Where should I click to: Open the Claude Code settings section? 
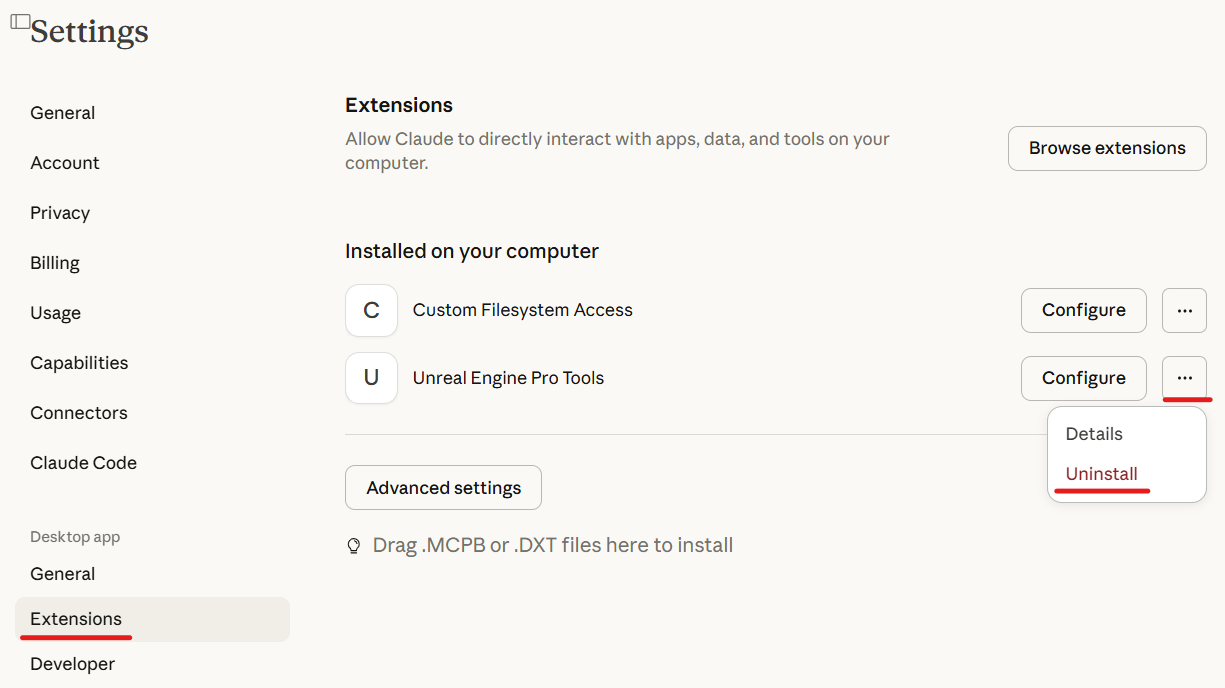click(83, 462)
